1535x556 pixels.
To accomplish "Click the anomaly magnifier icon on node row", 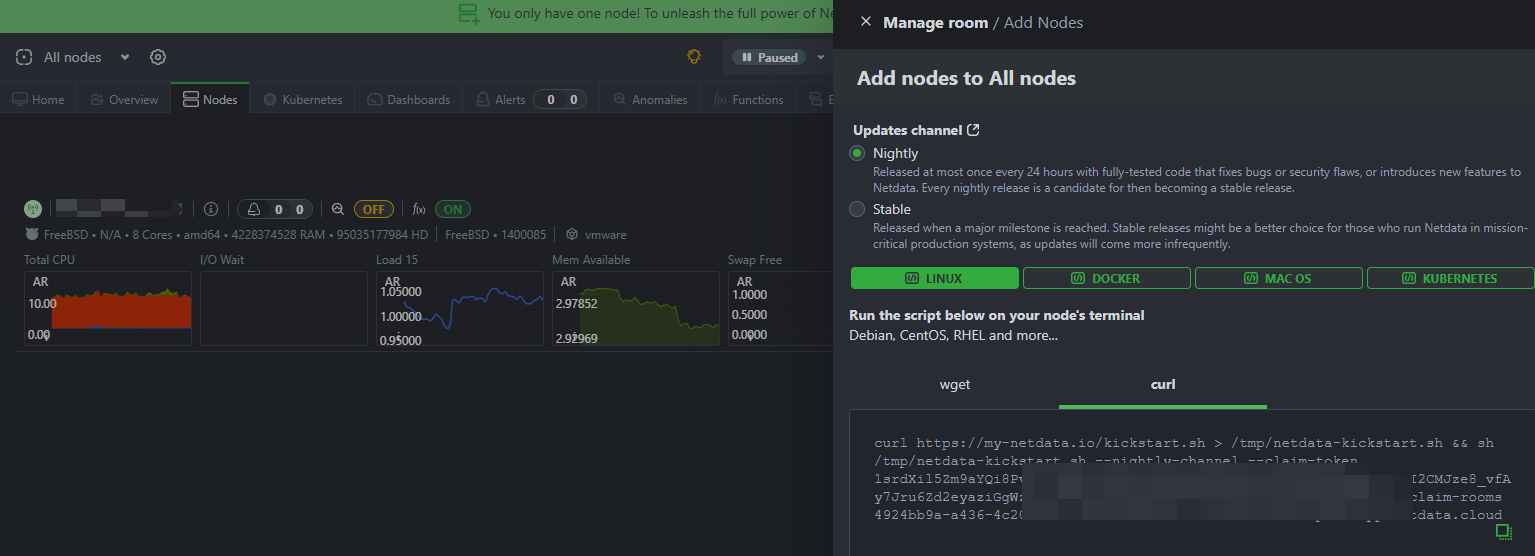I will point(338,209).
